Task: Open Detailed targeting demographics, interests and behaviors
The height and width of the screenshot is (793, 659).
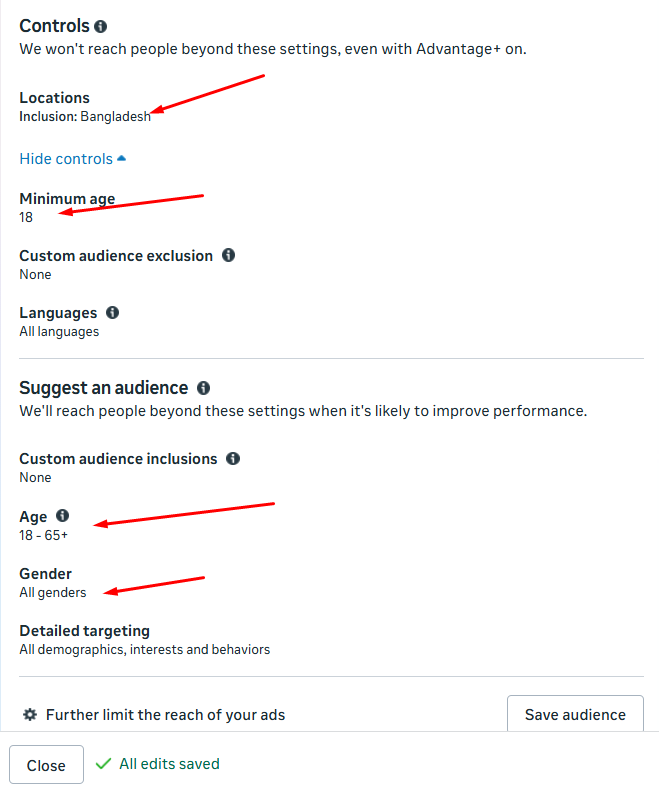Action: pos(144,649)
